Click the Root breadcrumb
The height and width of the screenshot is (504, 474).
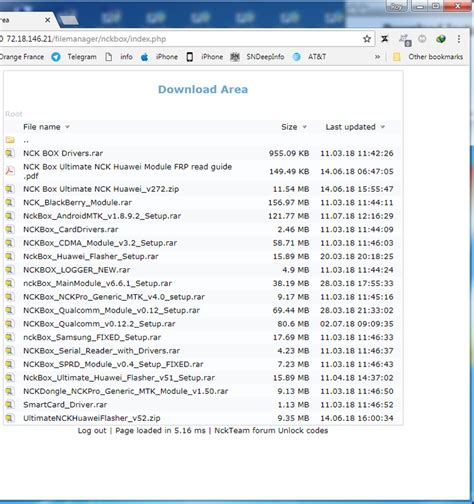pyautogui.click(x=14, y=114)
